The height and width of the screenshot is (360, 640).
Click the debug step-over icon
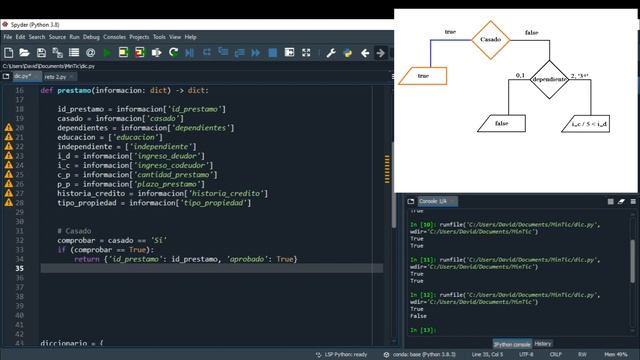[x=207, y=53]
